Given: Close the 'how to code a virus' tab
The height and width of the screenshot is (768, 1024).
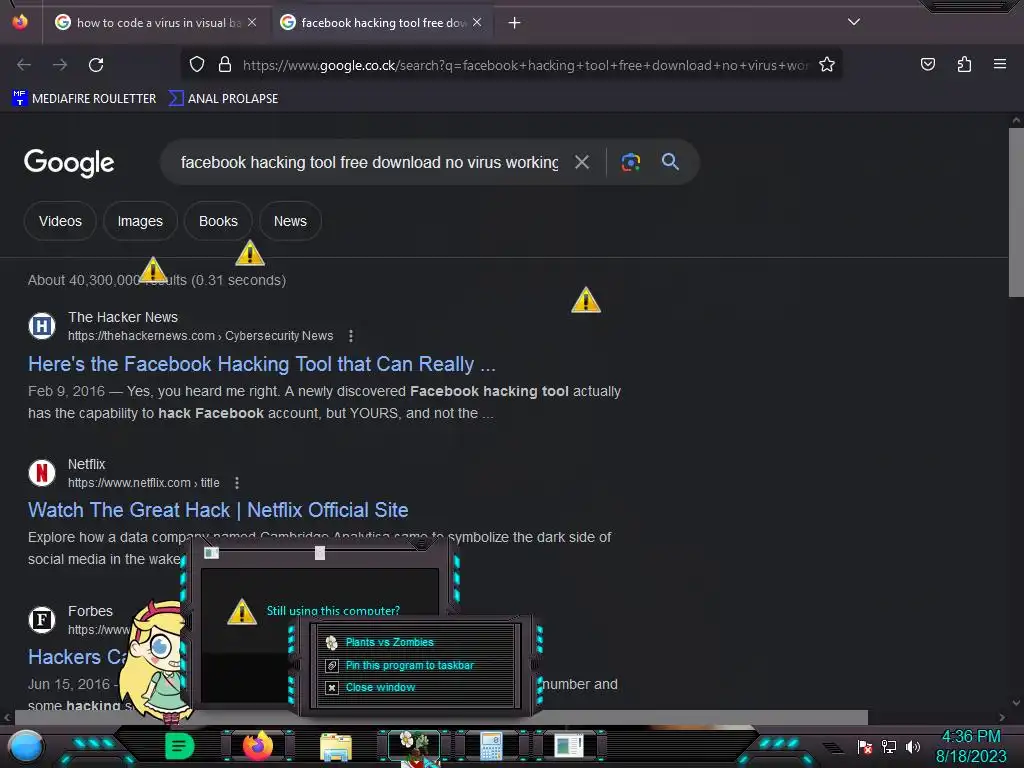Looking at the screenshot, I should coord(252,22).
